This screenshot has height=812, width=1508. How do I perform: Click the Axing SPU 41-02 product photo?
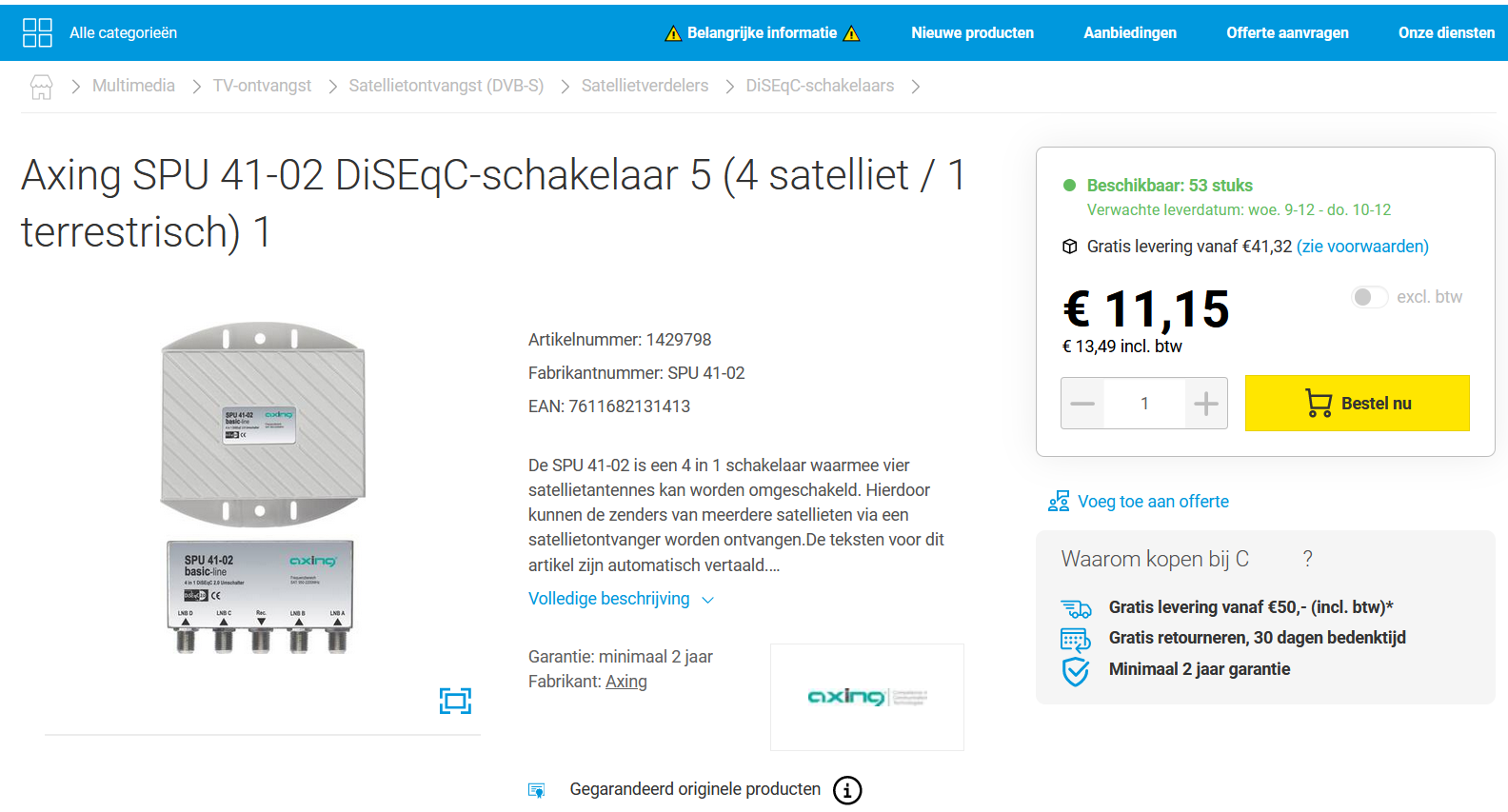(x=262, y=485)
